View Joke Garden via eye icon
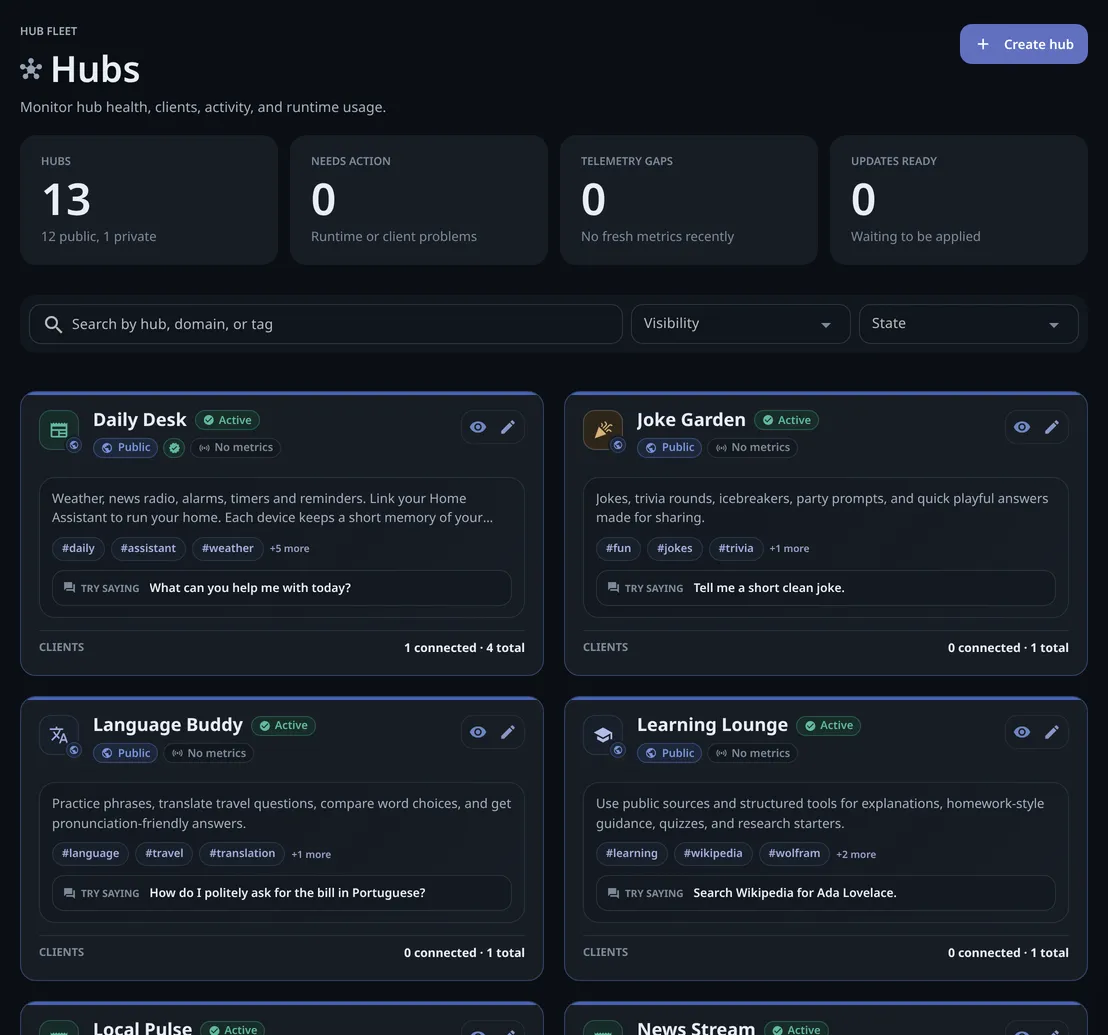Viewport: 1108px width, 1035px height. [1022, 427]
